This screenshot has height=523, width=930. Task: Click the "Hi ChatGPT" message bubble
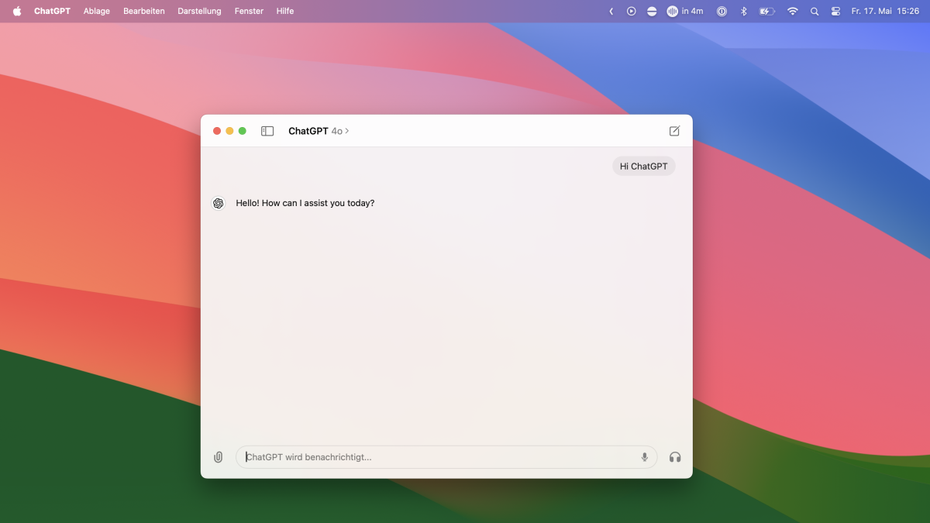[643, 166]
